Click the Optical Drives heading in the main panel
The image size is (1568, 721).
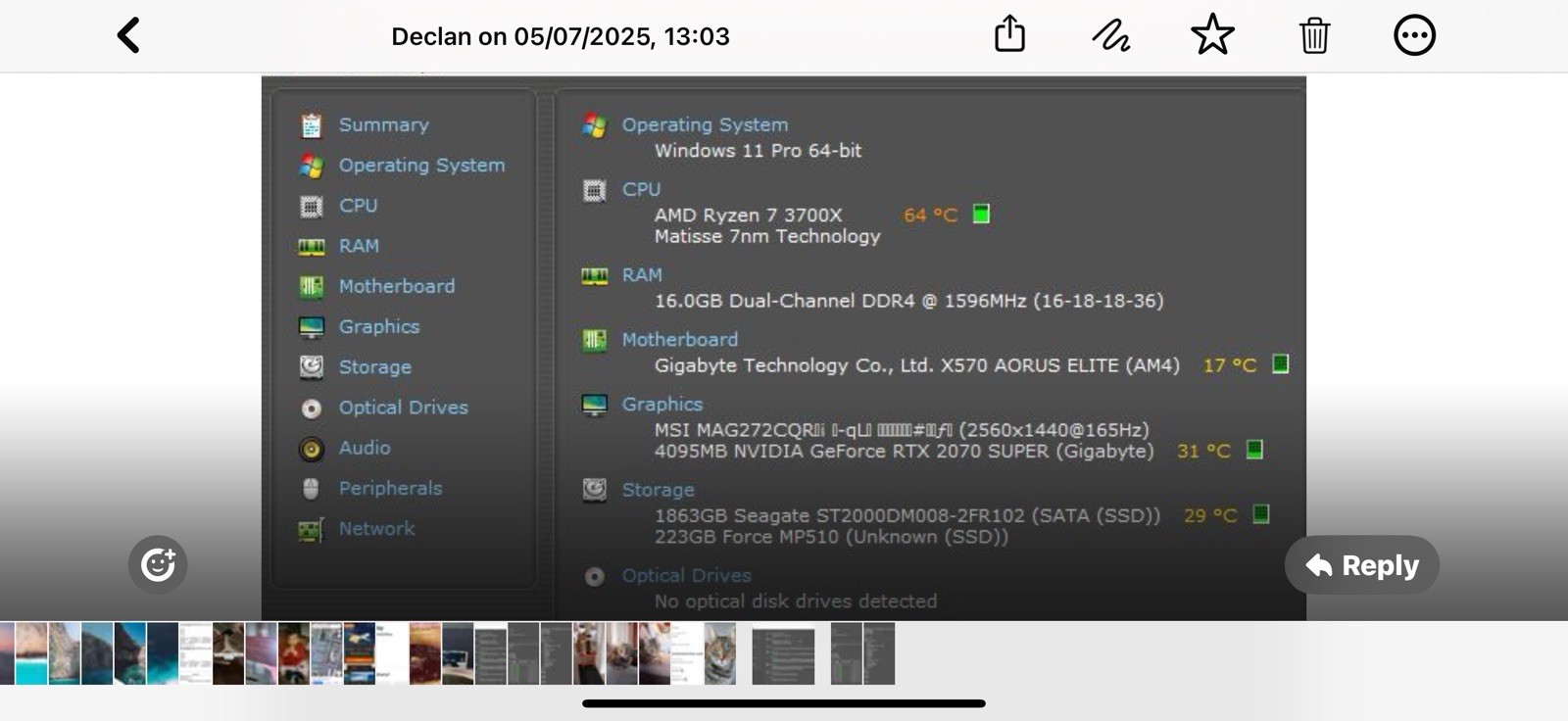click(687, 575)
